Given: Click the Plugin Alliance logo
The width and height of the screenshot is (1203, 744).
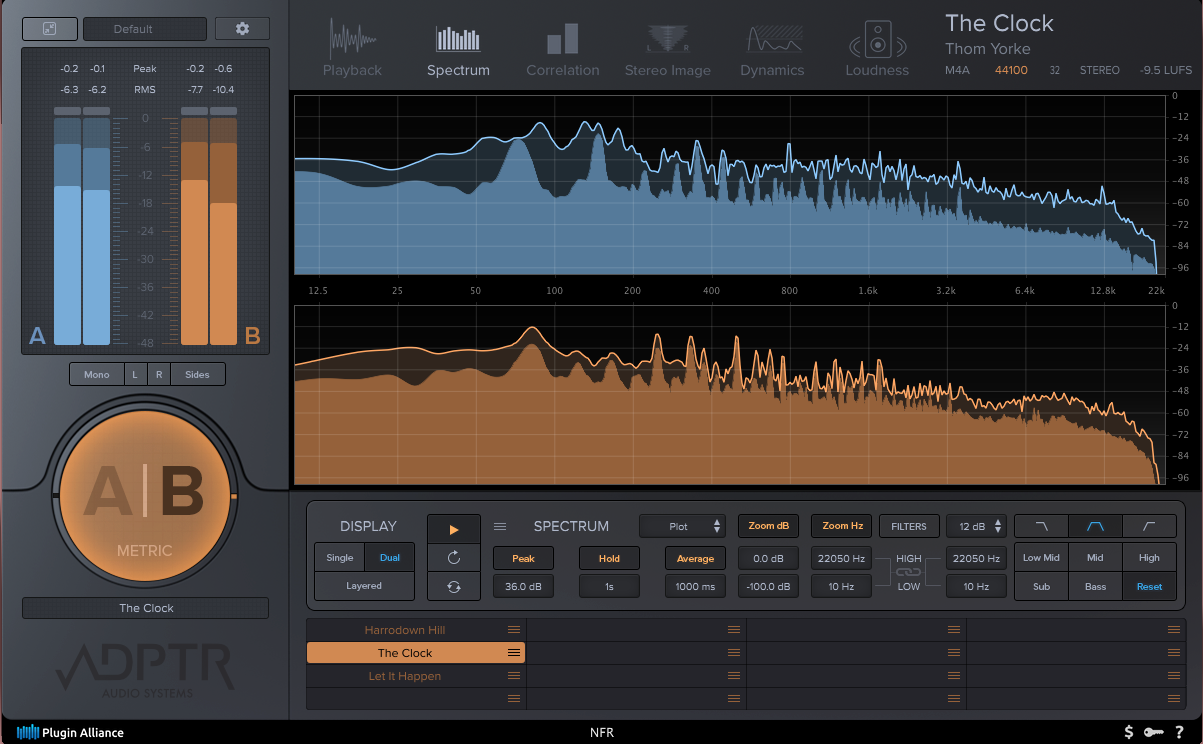Looking at the screenshot, I should tap(70, 732).
